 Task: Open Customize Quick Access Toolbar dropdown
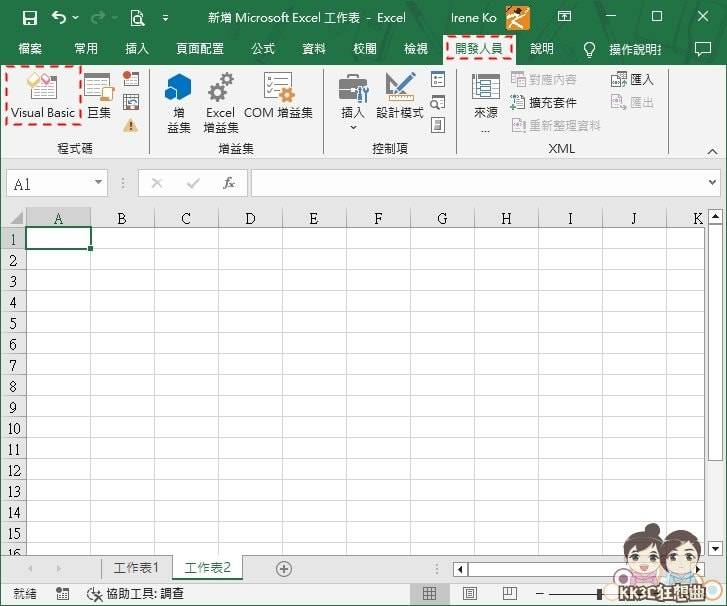(x=166, y=18)
